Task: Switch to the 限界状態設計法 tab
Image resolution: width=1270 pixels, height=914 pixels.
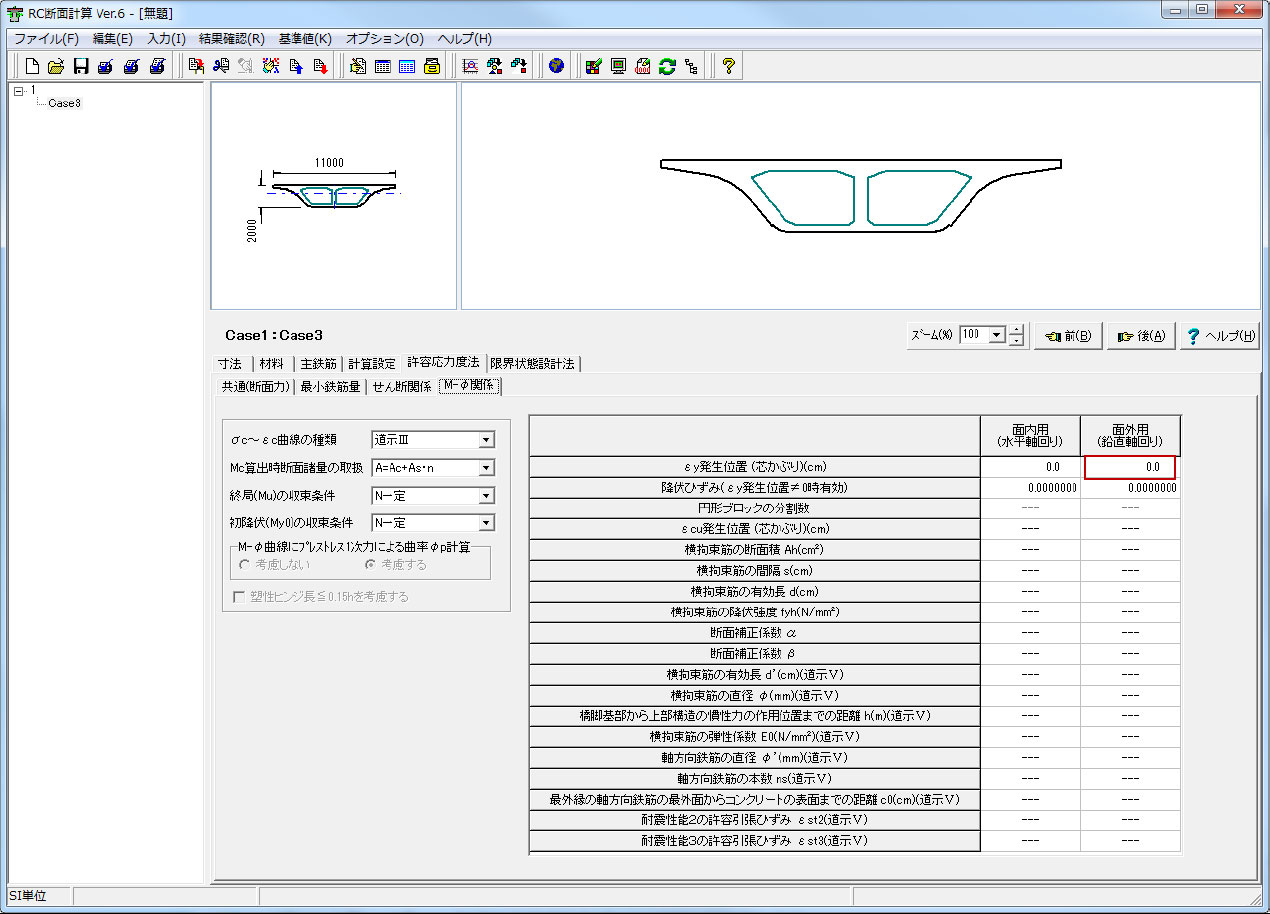Action: coord(533,363)
